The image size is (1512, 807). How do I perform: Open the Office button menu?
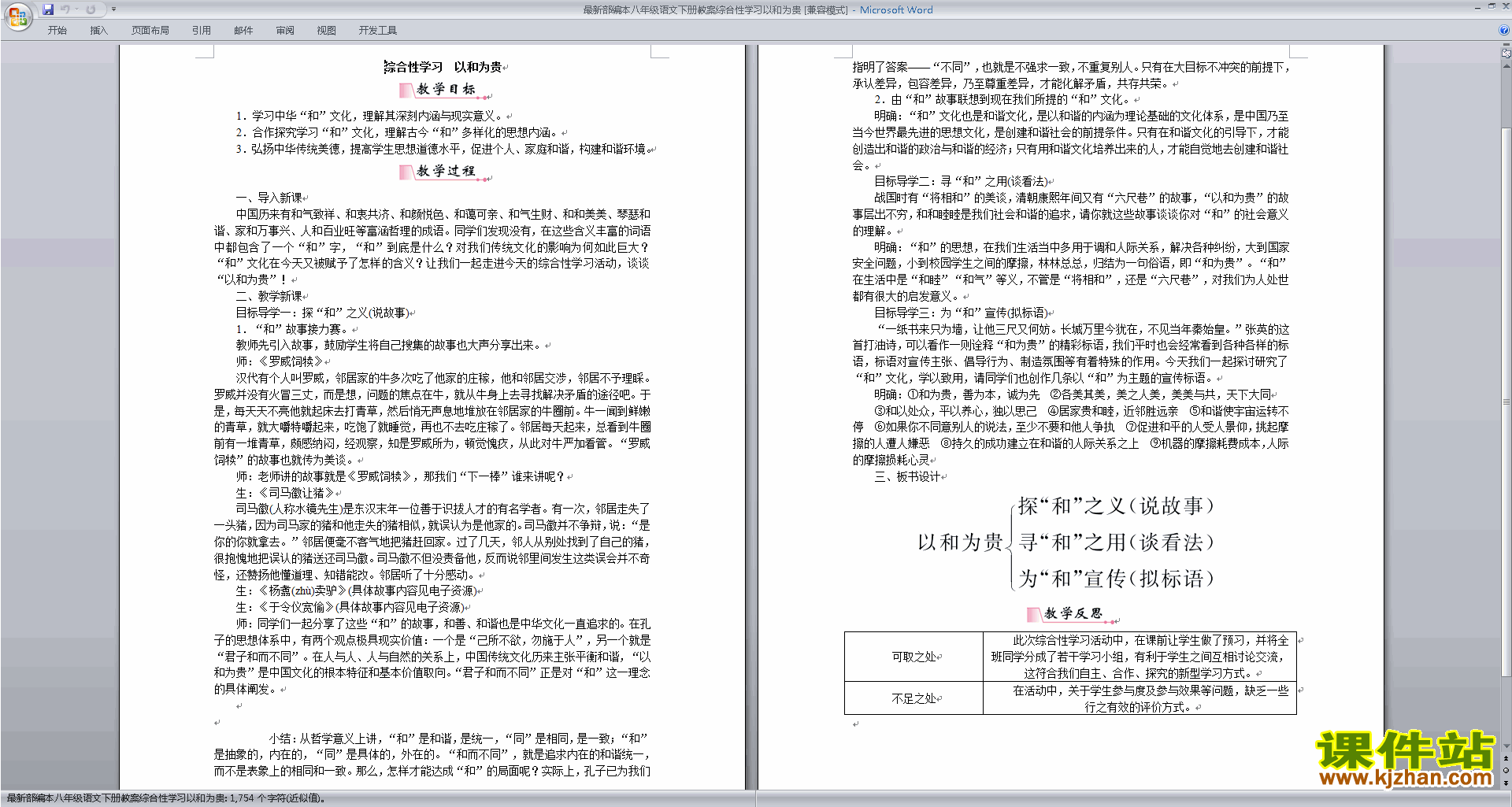tap(17, 17)
